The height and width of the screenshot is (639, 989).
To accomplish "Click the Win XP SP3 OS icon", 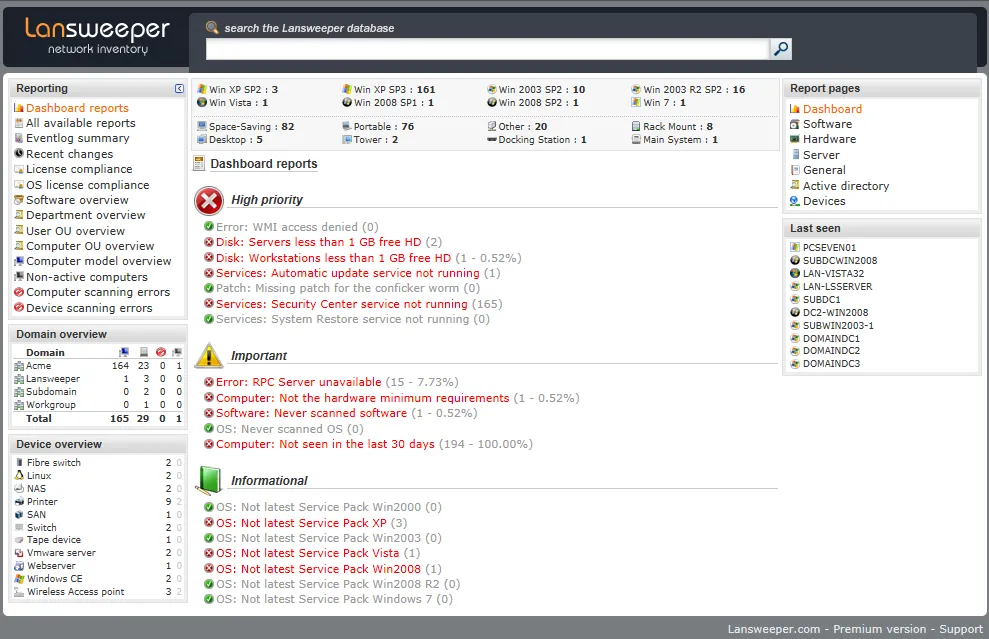I will (x=347, y=90).
